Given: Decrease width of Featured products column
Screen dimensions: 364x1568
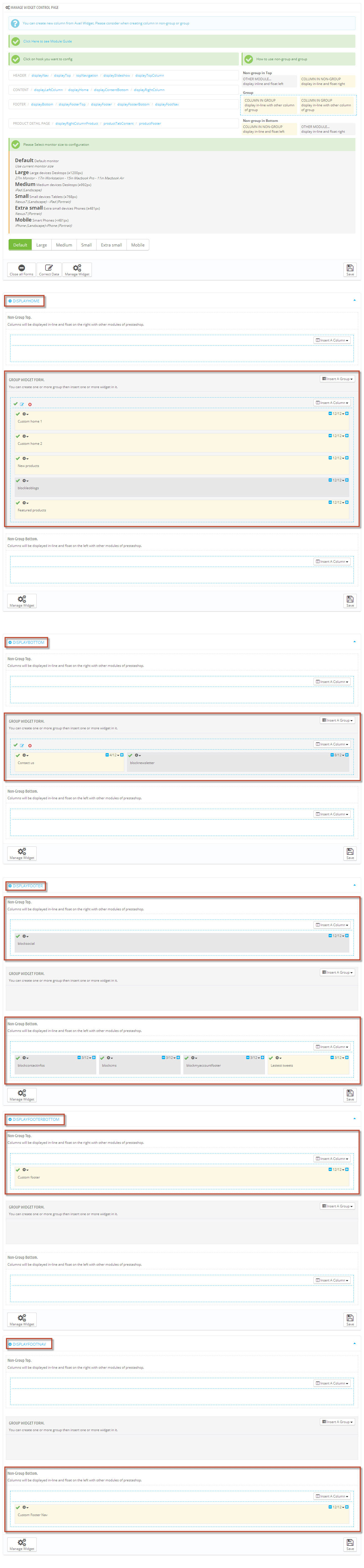Looking at the screenshot, I should coord(330,502).
